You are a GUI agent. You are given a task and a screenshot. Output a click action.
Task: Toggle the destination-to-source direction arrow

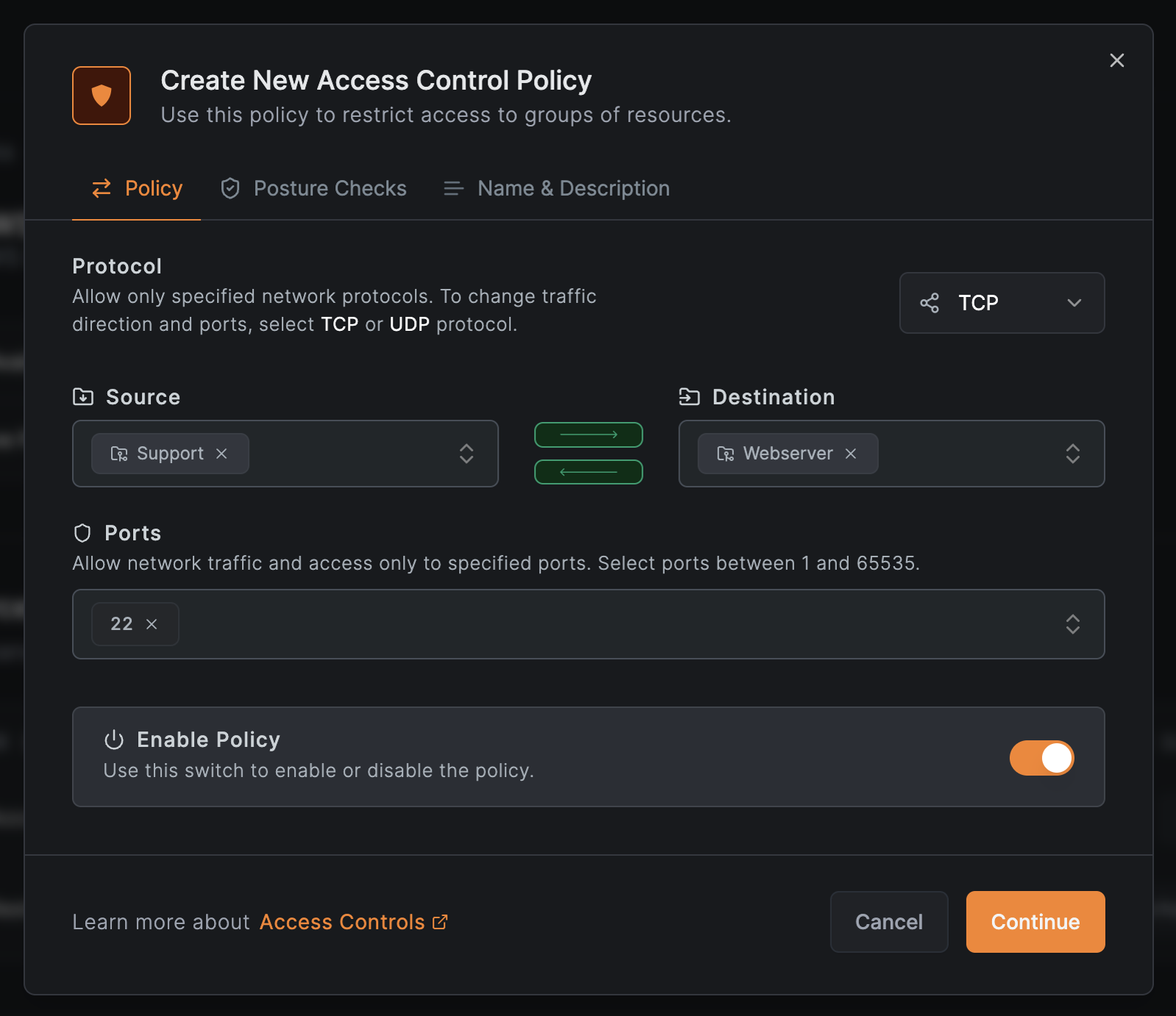click(588, 472)
